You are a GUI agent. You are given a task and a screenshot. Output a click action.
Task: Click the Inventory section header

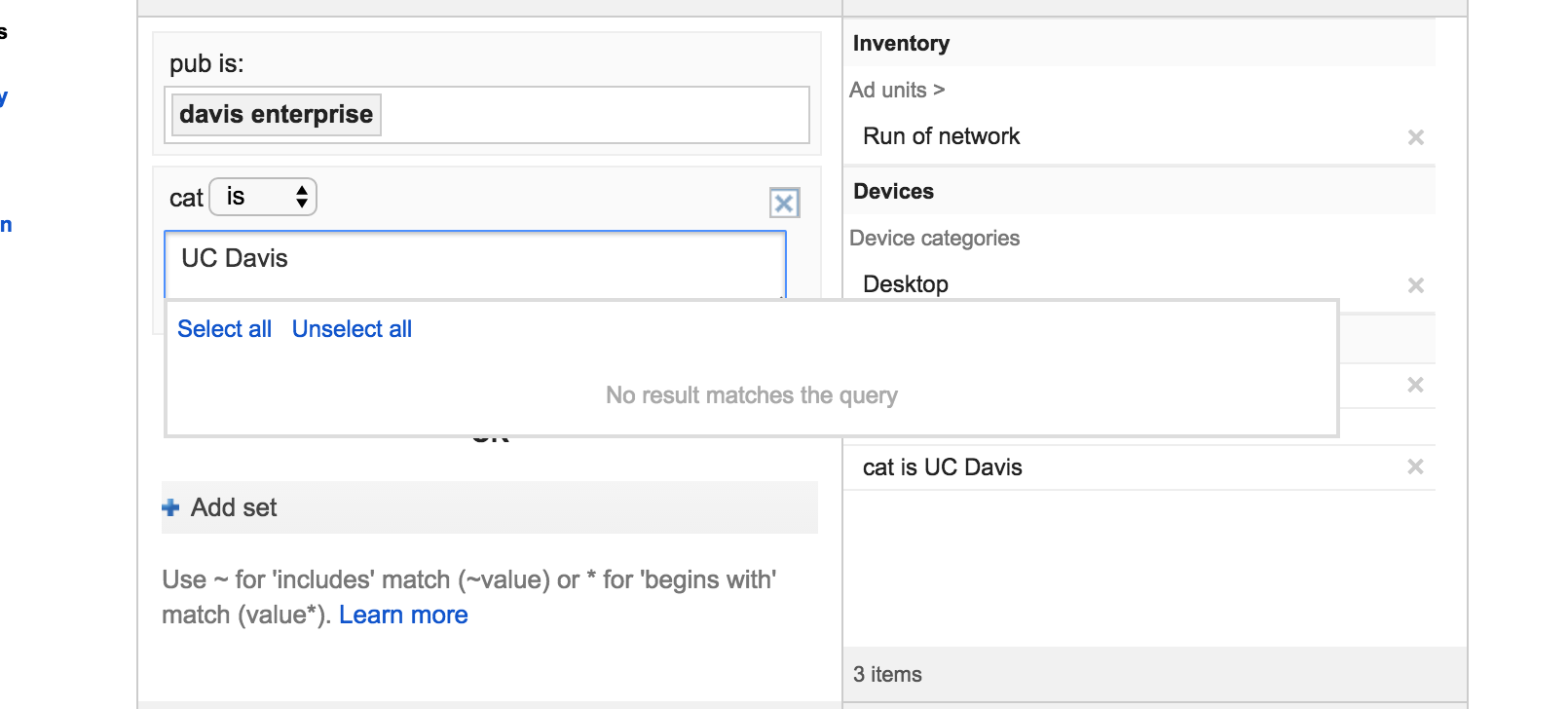pyautogui.click(x=901, y=44)
